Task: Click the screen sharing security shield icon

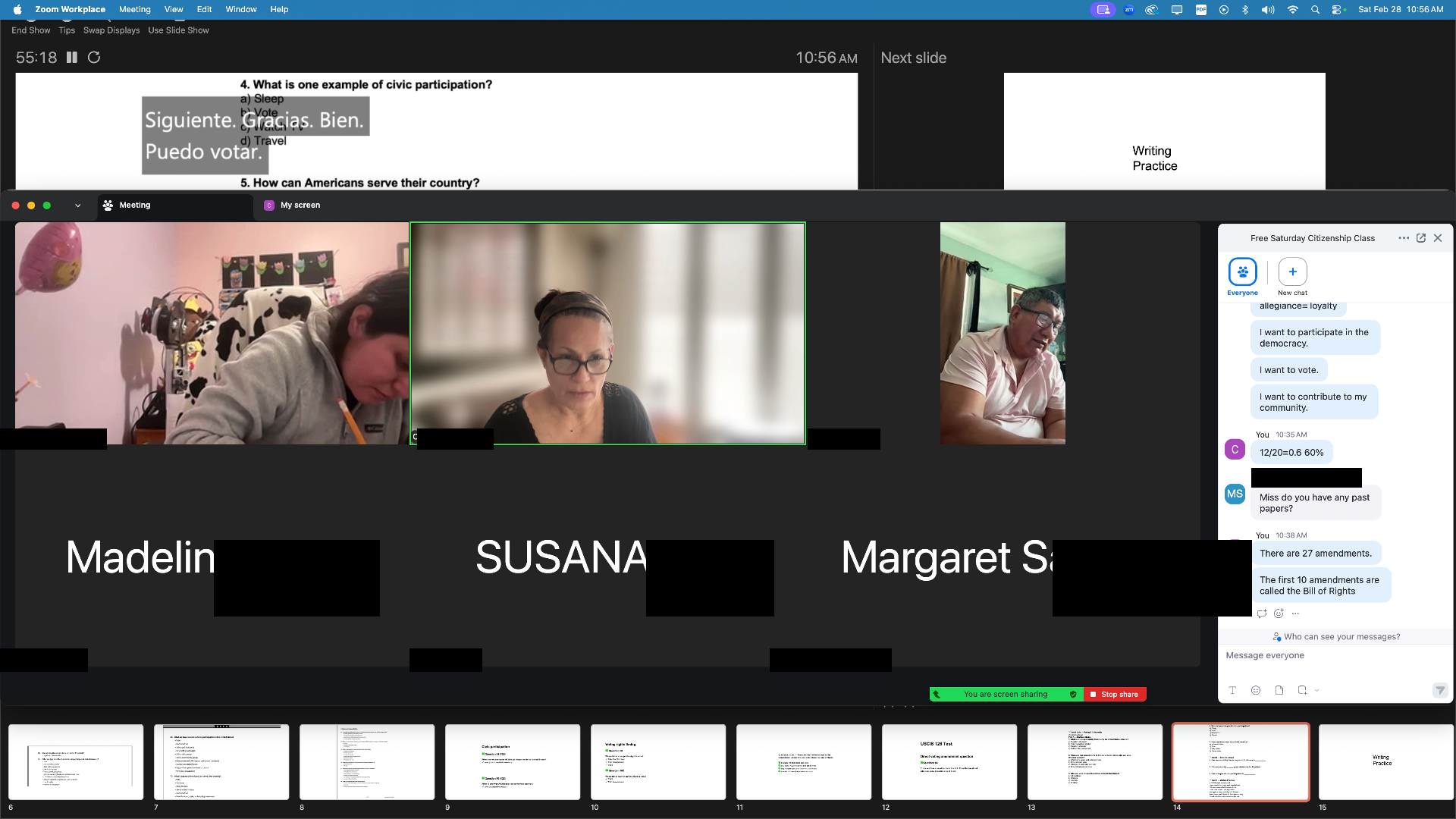Action: pos(1073,695)
